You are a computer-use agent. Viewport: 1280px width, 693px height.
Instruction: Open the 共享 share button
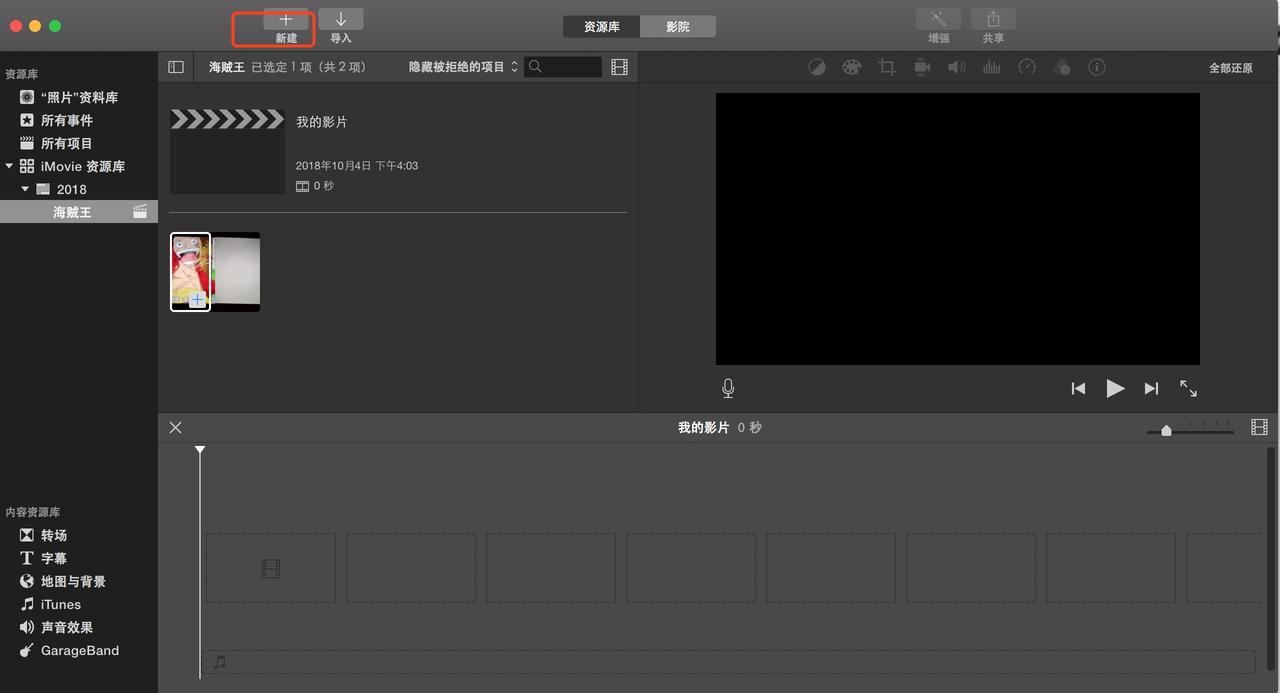pyautogui.click(x=993, y=19)
